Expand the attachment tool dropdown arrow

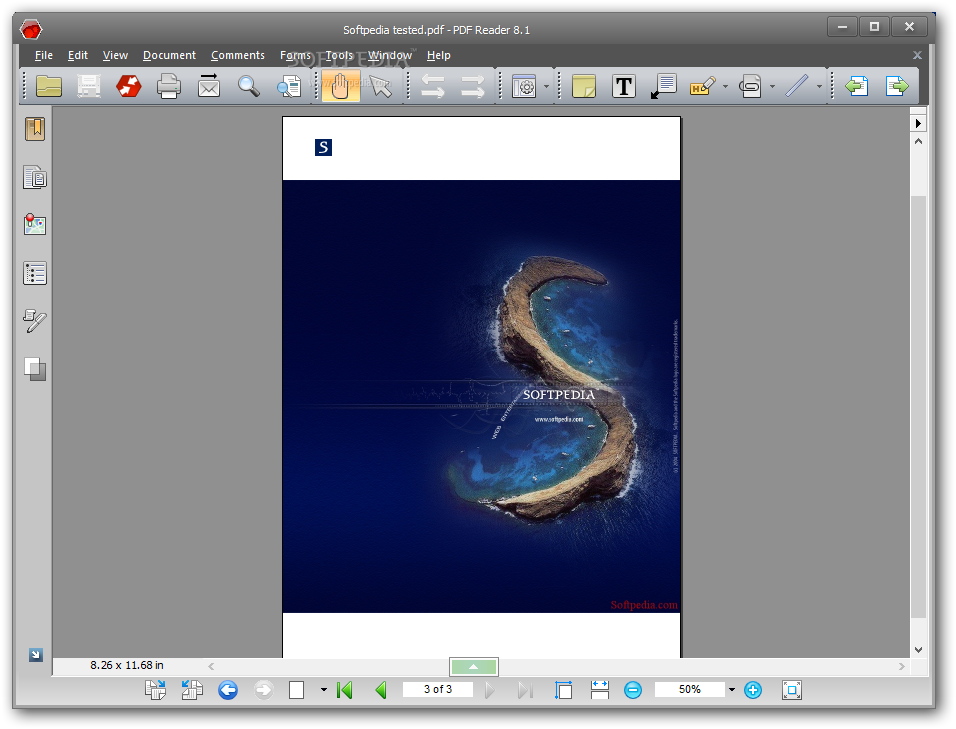point(772,87)
